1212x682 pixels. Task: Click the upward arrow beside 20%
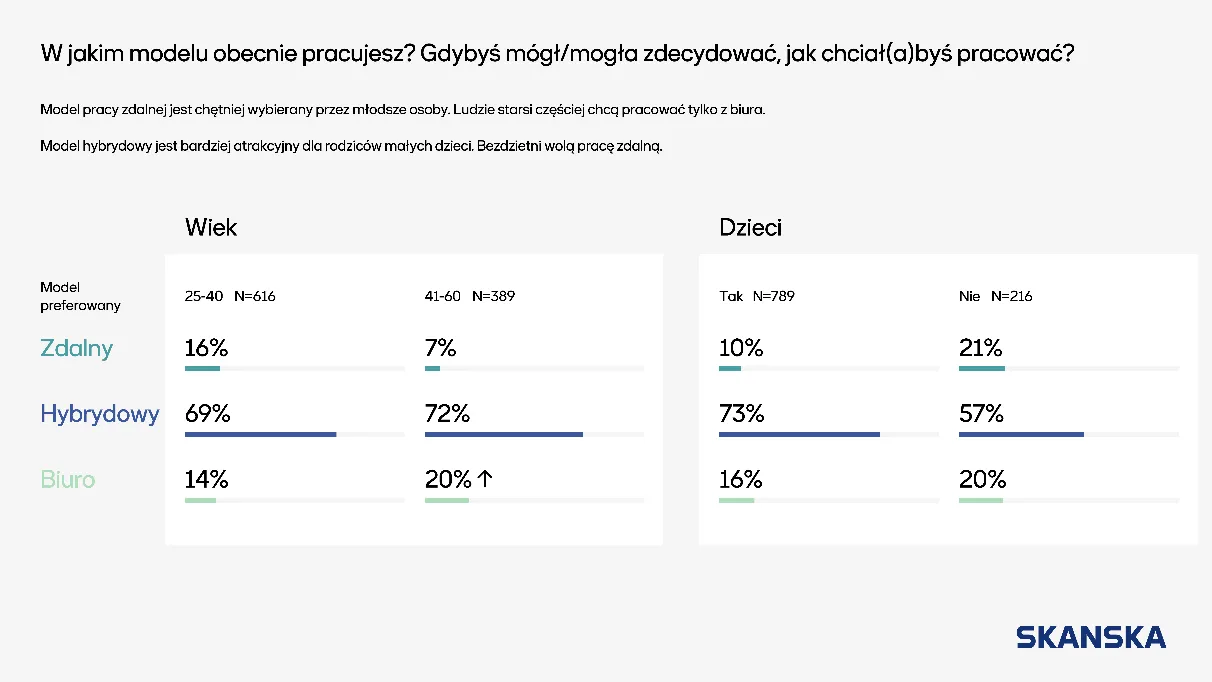click(x=485, y=479)
